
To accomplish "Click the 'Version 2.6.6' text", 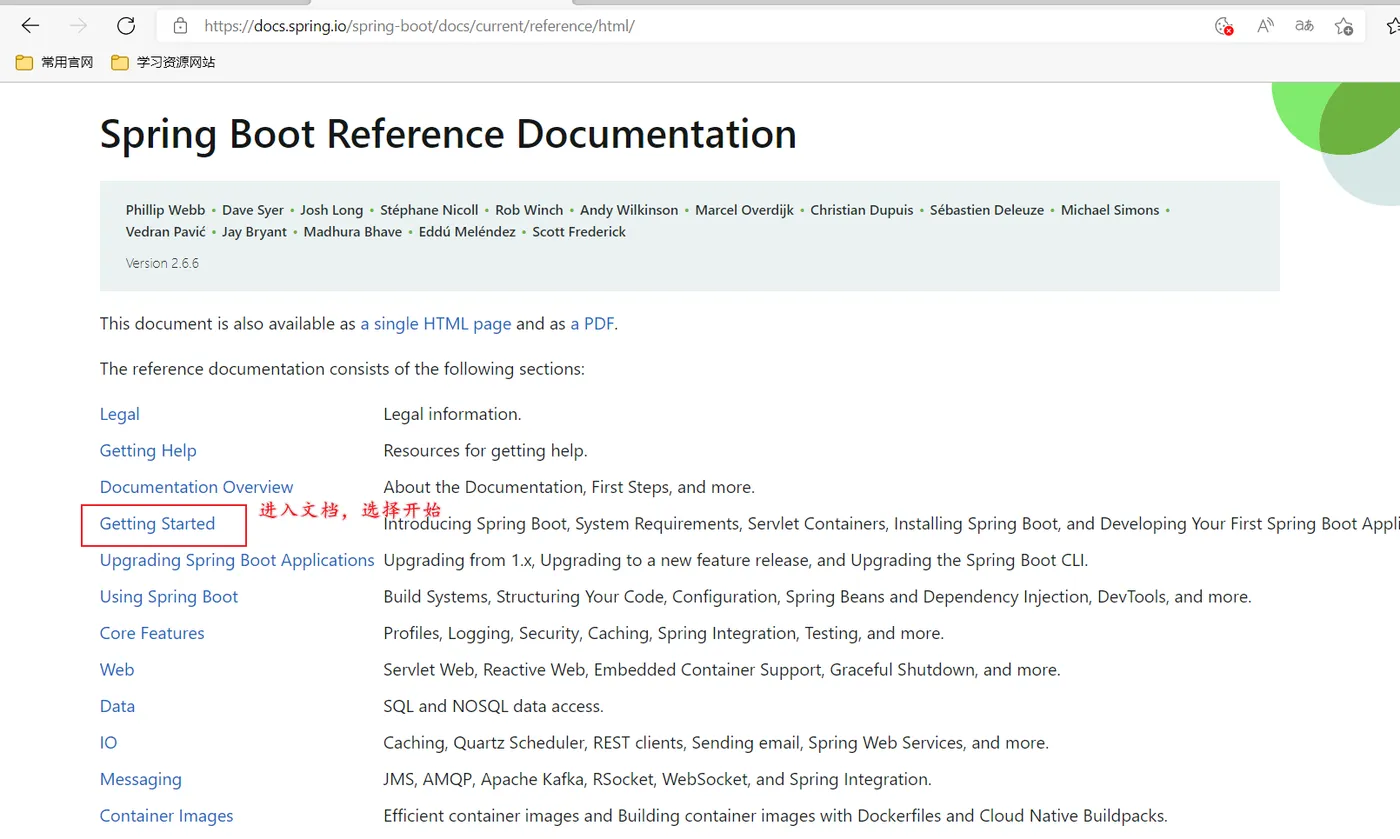I will [162, 263].
